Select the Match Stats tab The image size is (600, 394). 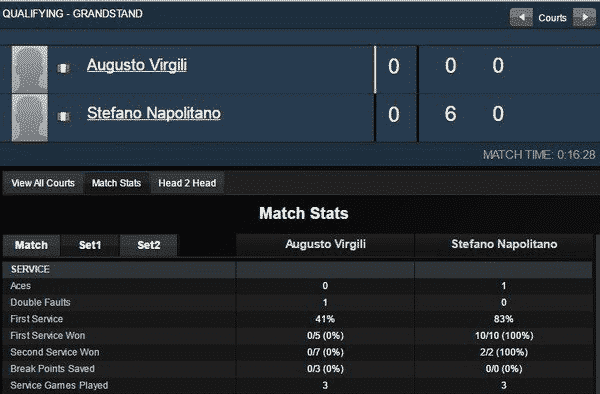pyautogui.click(x=116, y=183)
